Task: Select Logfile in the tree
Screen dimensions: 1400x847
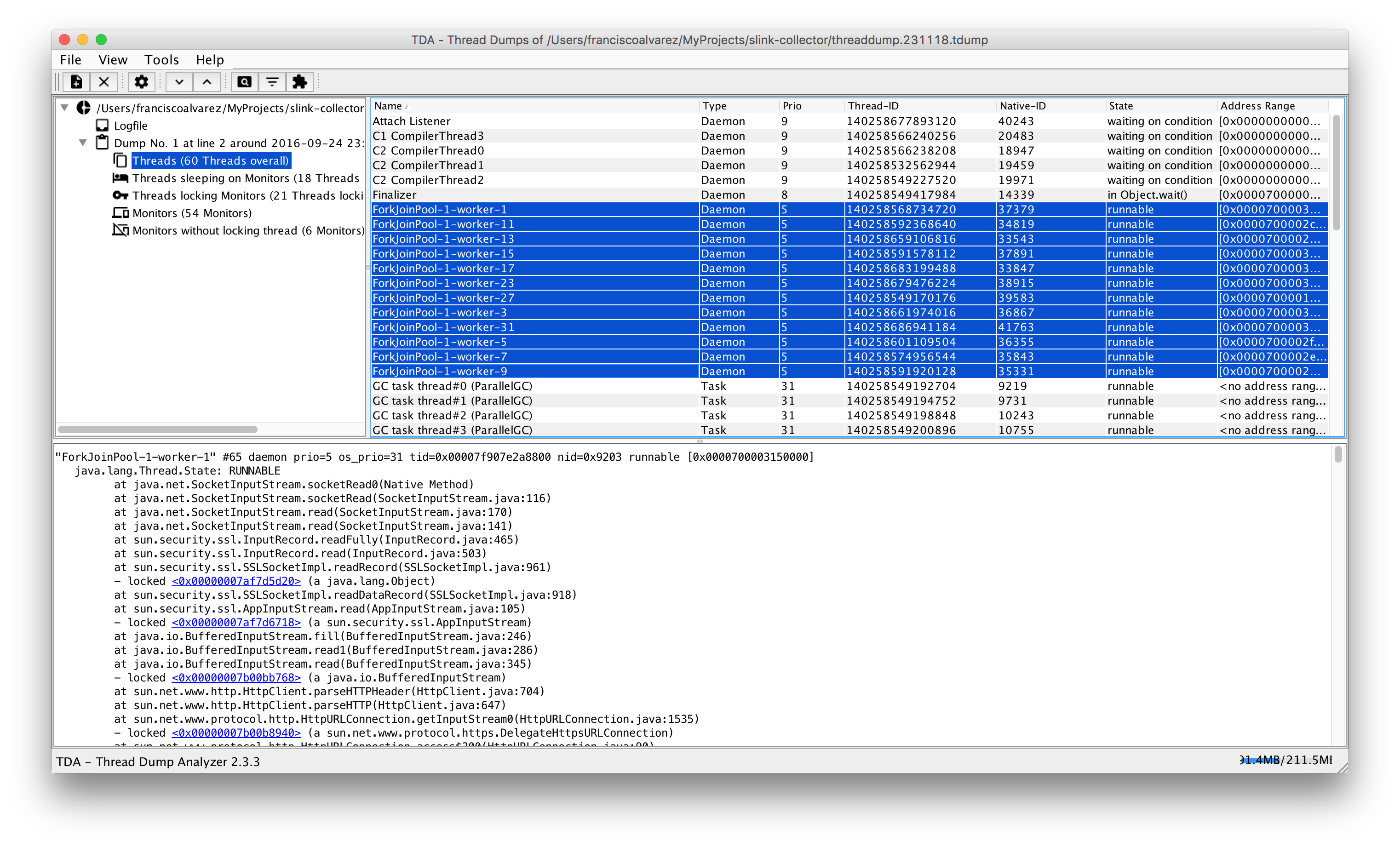Action: point(131,126)
